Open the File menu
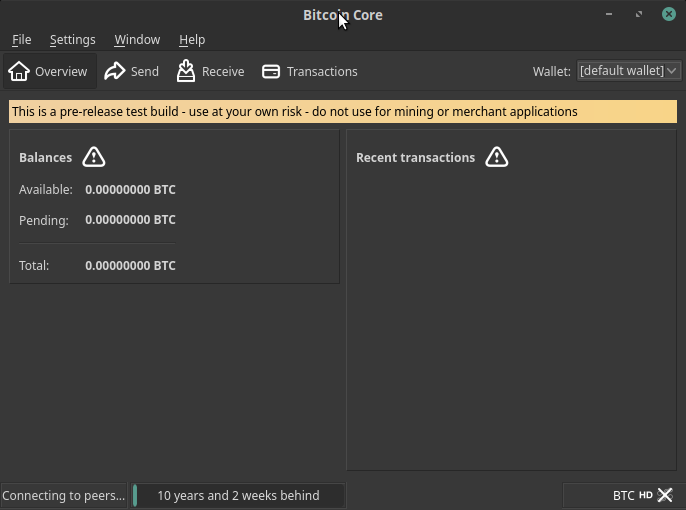Viewport: 686px width, 510px height. pyautogui.click(x=21, y=40)
